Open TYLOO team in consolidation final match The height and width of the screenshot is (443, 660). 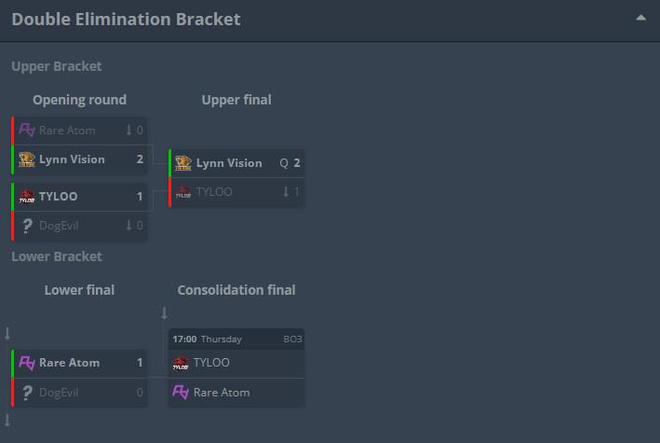236,363
